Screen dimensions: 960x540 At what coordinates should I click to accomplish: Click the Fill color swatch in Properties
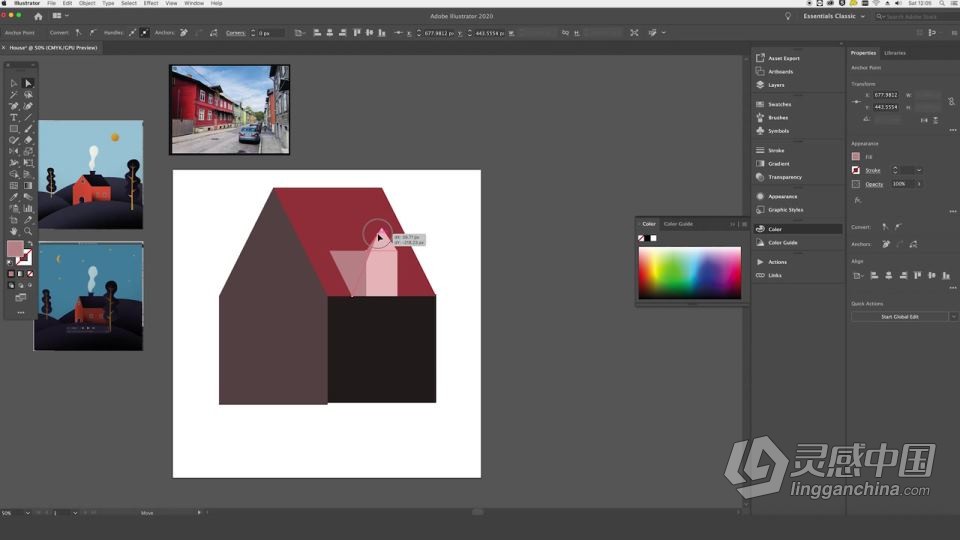(856, 157)
